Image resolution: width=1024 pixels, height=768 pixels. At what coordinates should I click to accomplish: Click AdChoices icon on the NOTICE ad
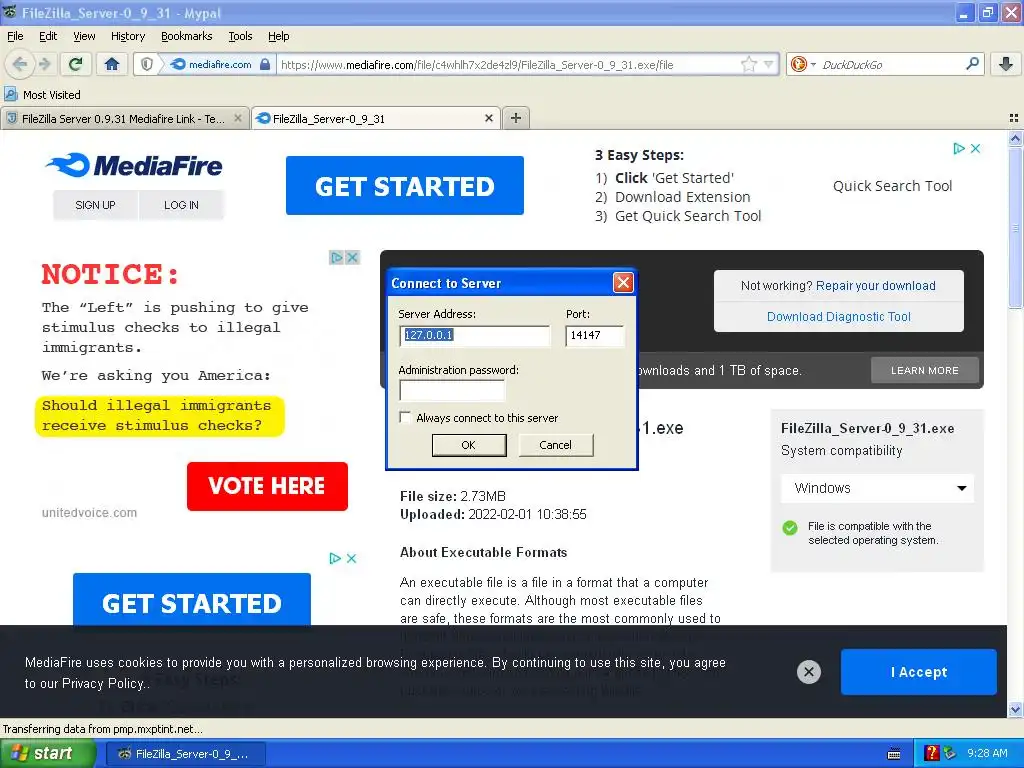tap(336, 257)
